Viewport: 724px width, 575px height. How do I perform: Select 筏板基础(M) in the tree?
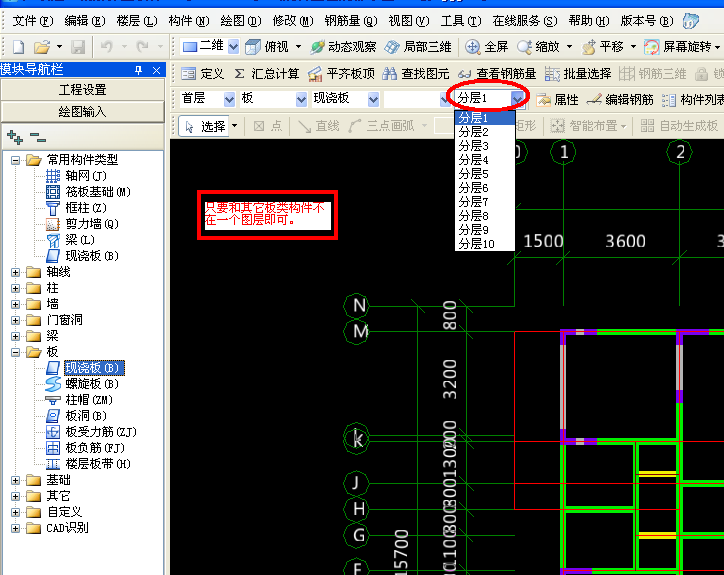click(x=98, y=192)
